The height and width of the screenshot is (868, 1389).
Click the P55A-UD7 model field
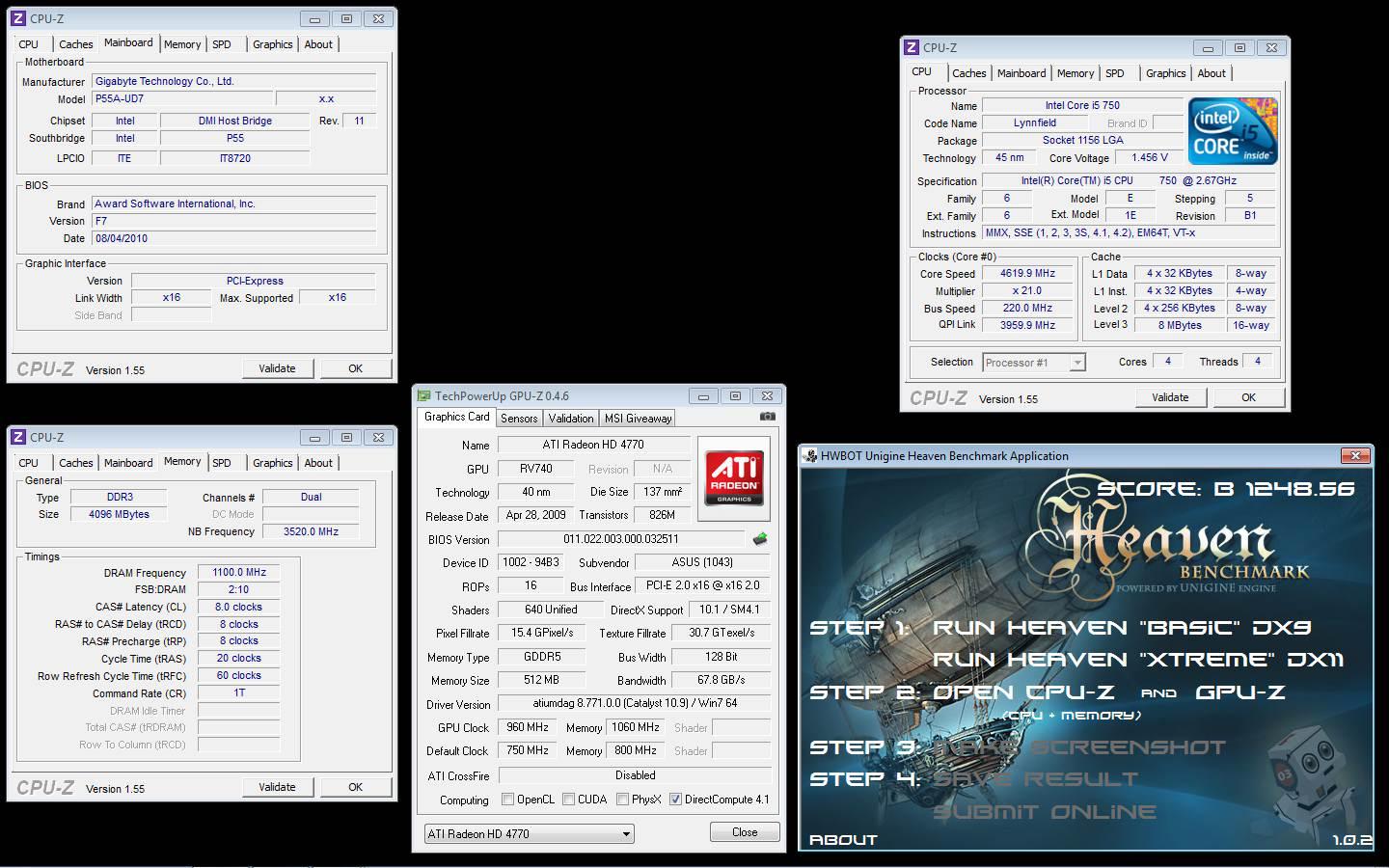point(181,99)
